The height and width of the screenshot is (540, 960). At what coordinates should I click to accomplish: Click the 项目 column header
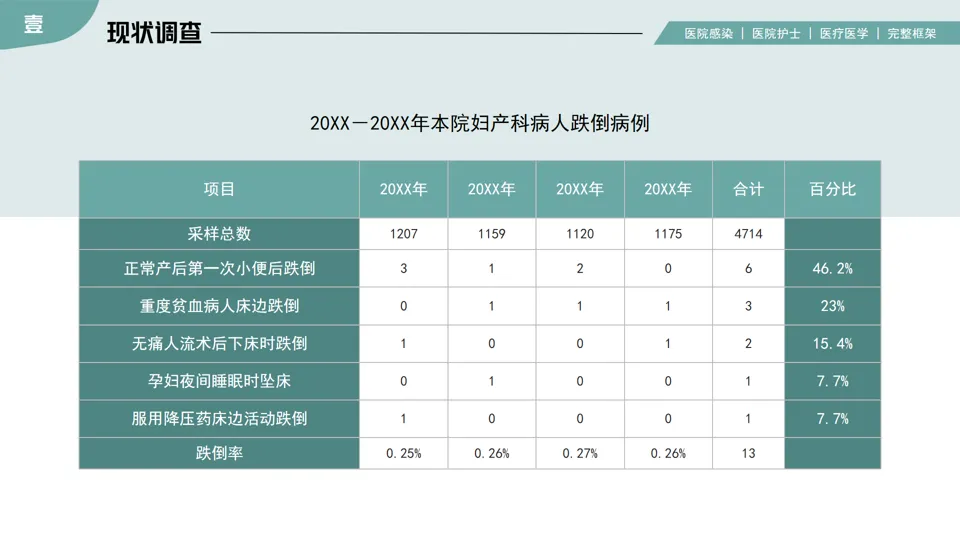pyautogui.click(x=219, y=189)
